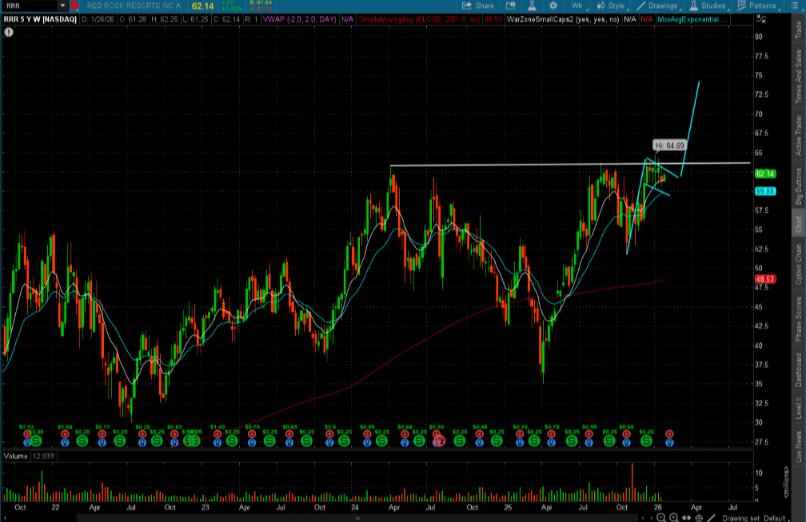The width and height of the screenshot is (806, 522).
Task: Open chart settings gear icon
Action: (x=553, y=6)
